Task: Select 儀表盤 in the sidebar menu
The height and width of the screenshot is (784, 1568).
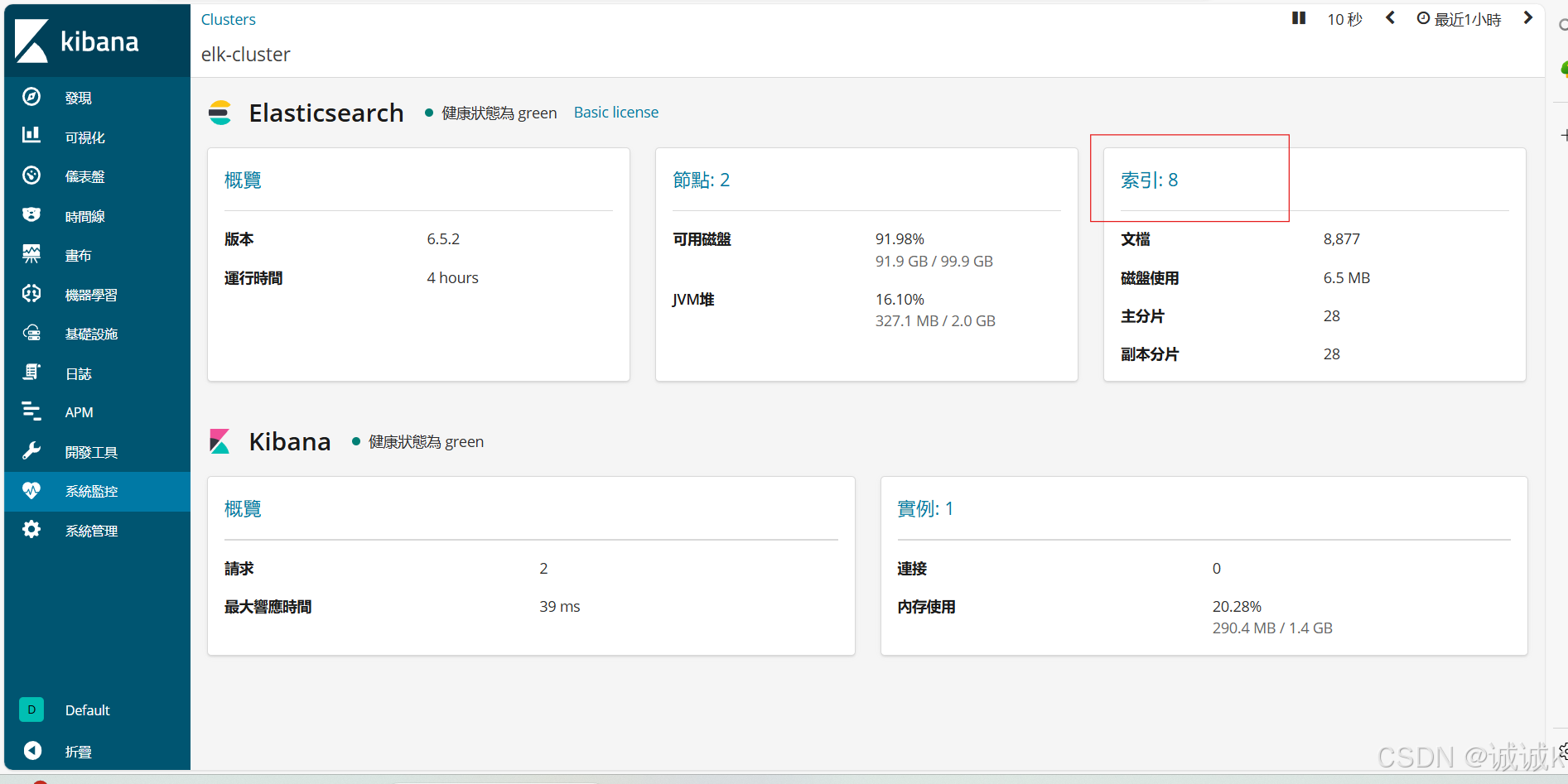Action: [x=85, y=176]
